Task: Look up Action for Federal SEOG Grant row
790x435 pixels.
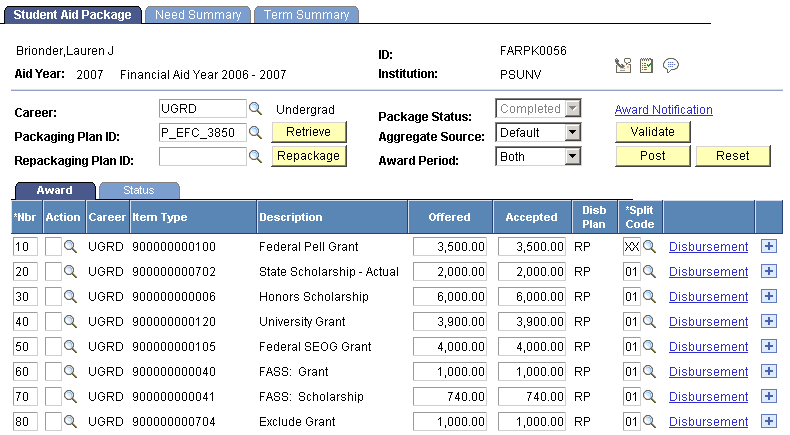Action: pos(71,347)
